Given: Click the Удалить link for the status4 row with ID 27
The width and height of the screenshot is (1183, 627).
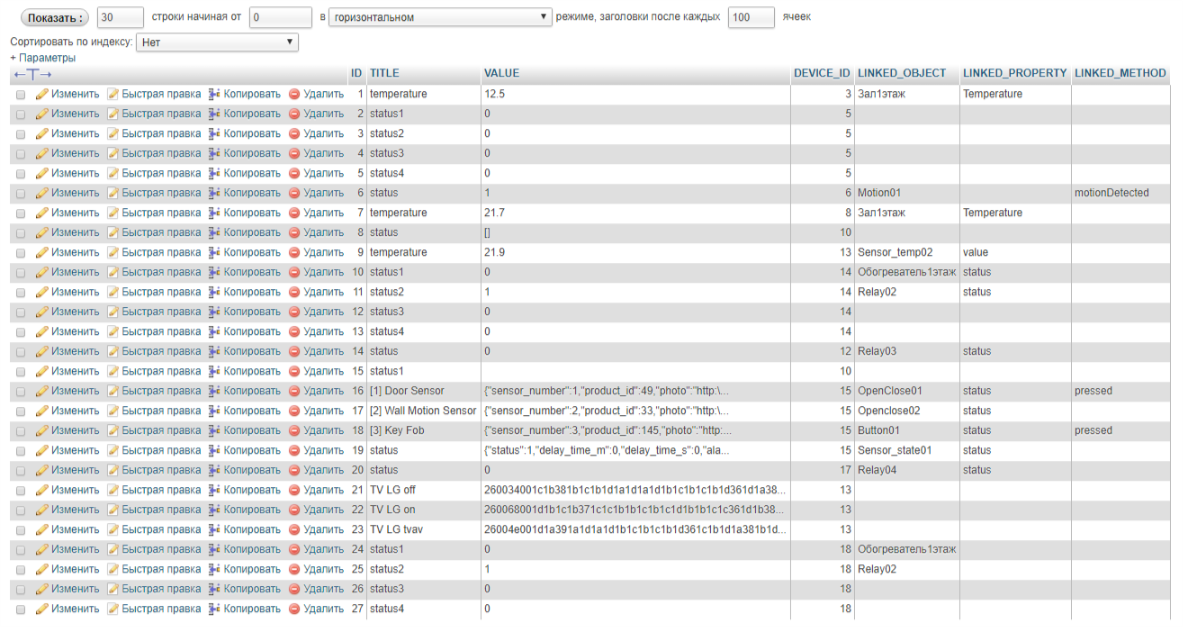Looking at the screenshot, I should pos(323,609).
